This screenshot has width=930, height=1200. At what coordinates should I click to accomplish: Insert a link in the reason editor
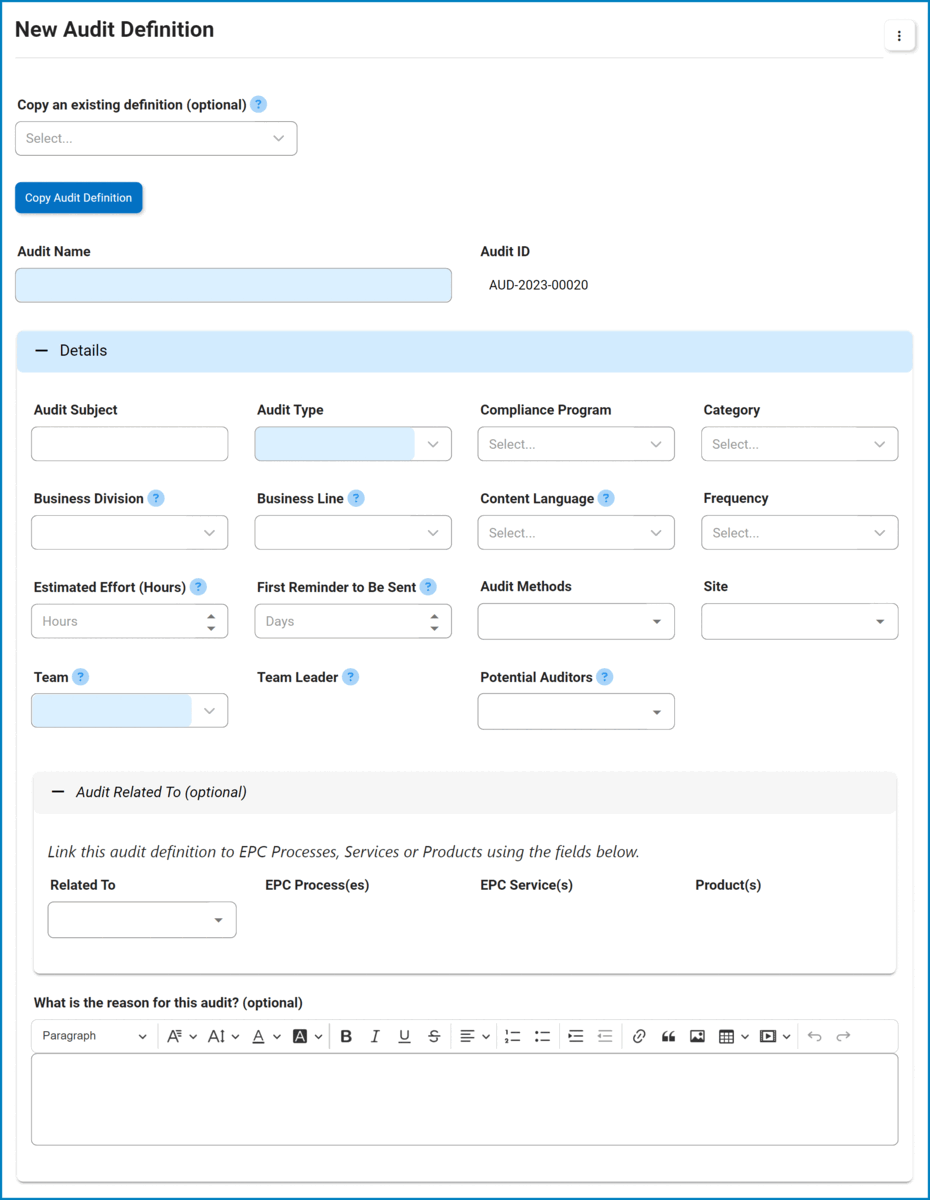point(639,1036)
